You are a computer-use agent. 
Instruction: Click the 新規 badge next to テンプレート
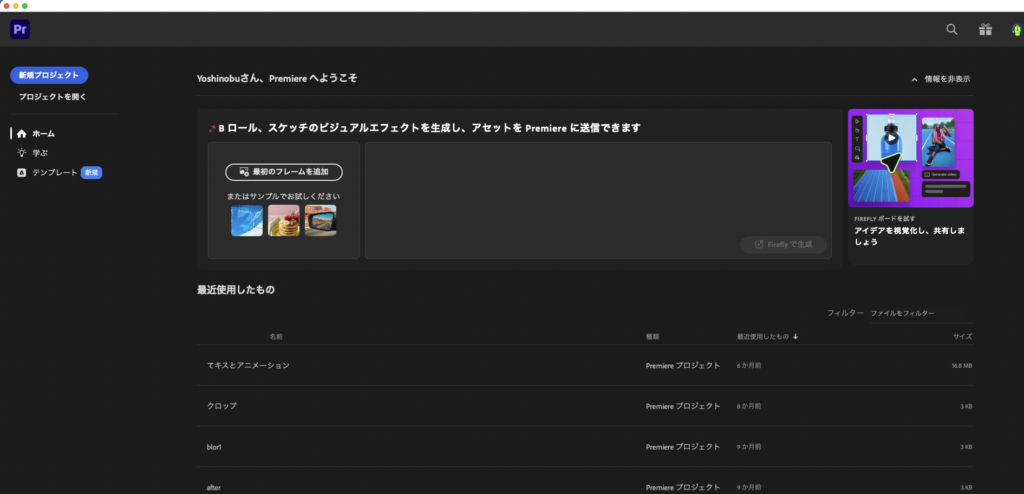coord(91,173)
